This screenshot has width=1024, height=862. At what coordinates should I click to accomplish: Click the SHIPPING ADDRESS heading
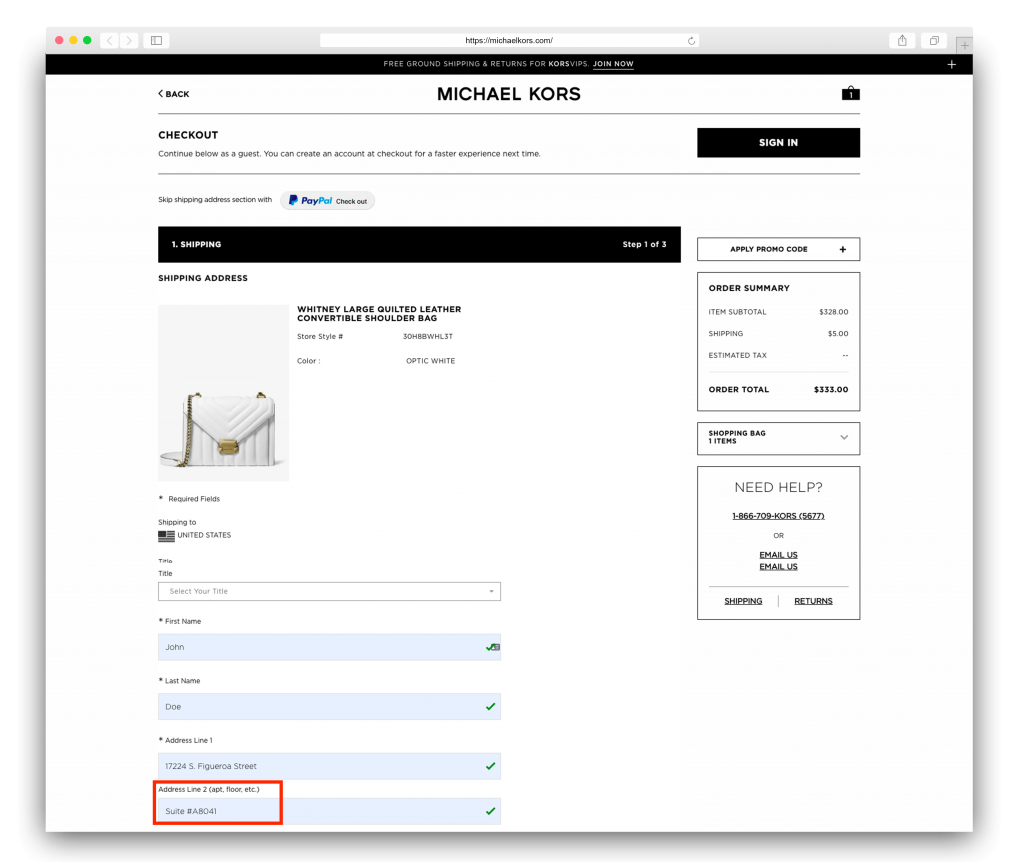(x=202, y=278)
